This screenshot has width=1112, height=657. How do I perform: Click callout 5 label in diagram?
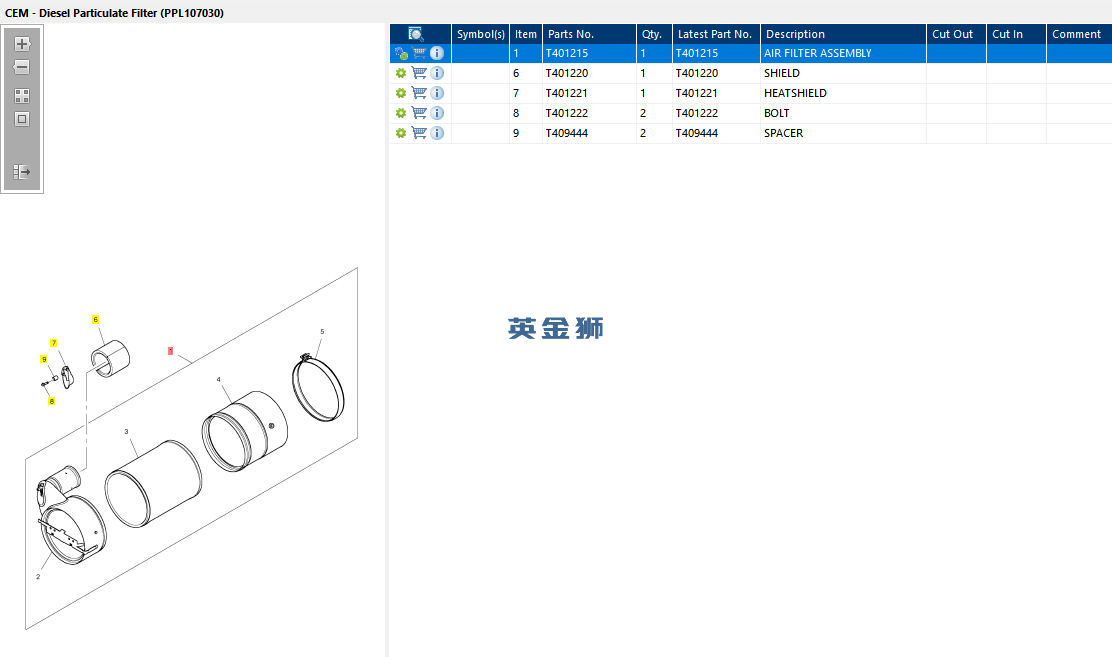(322, 331)
